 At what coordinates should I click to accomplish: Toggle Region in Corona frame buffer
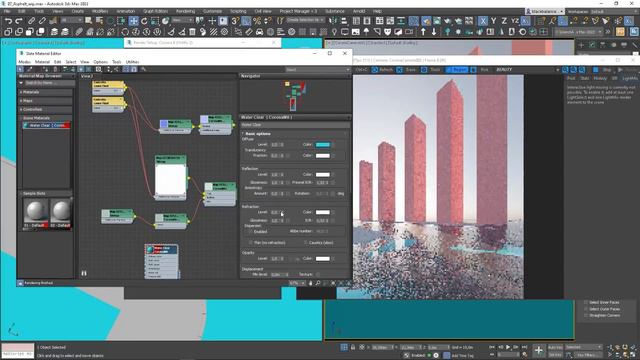click(457, 70)
